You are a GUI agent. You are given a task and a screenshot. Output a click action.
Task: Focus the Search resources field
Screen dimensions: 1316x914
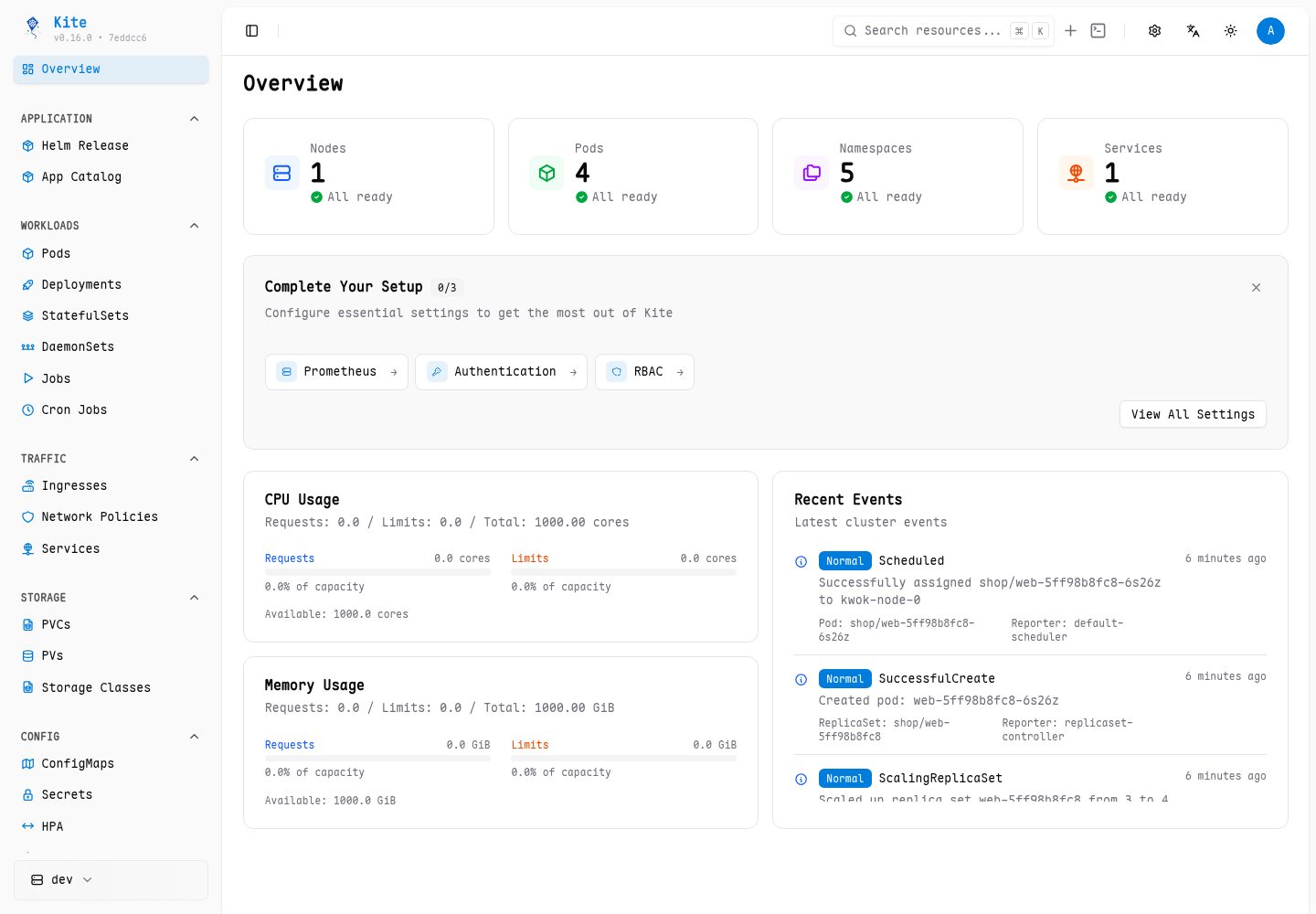[x=943, y=31]
